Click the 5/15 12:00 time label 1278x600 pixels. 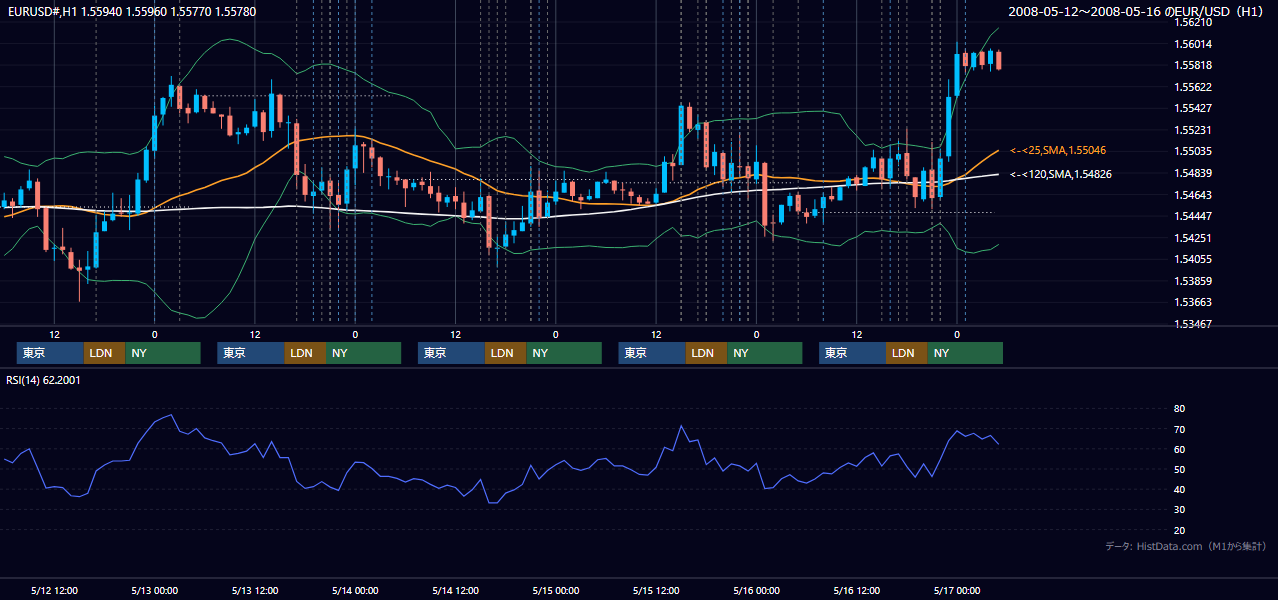coord(656,590)
